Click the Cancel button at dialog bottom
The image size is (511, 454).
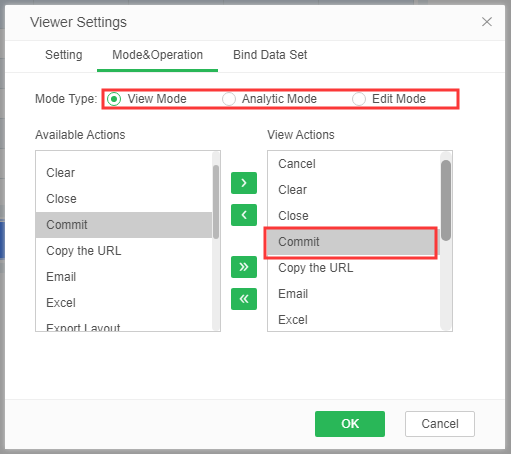440,424
